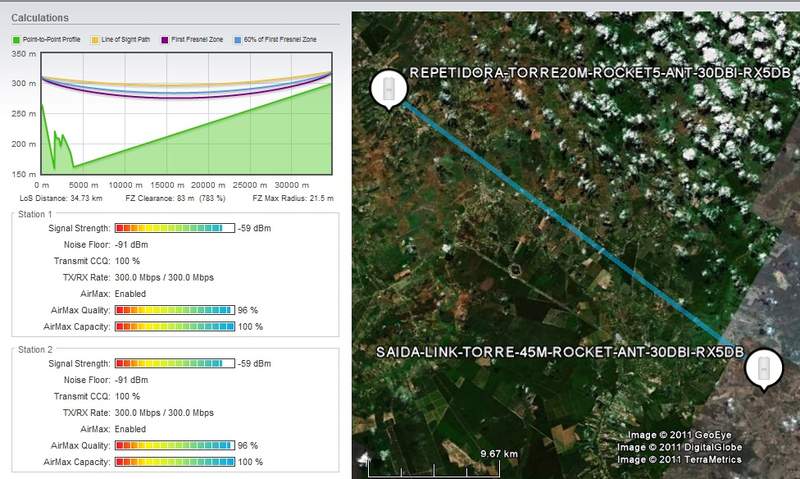Click Station 1 AirMax Enabled value
Screen dimensions: 800x479
pyautogui.click(x=130, y=294)
